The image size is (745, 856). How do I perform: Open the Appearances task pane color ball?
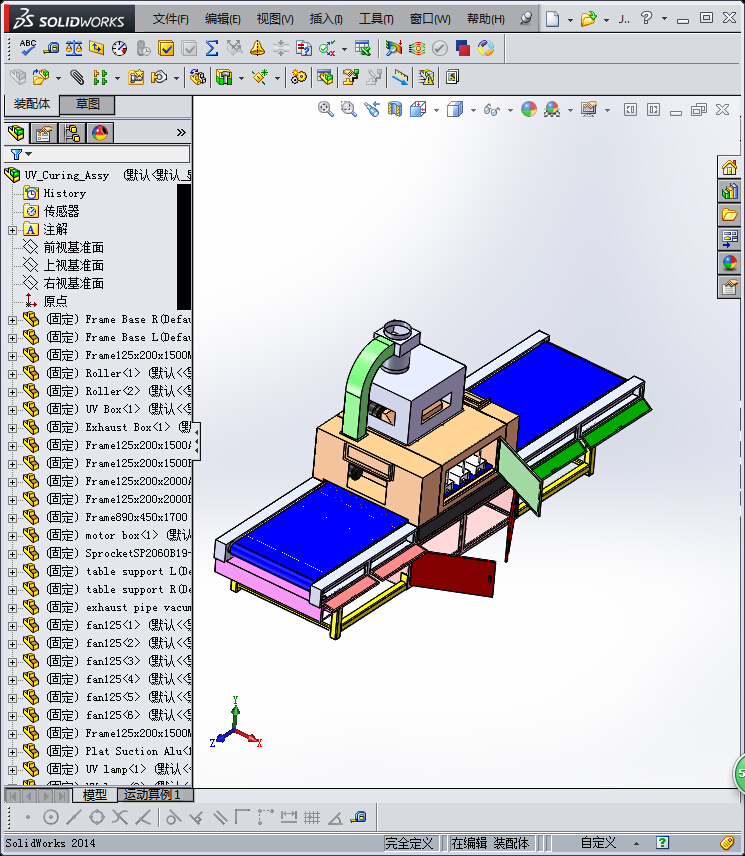[x=730, y=263]
